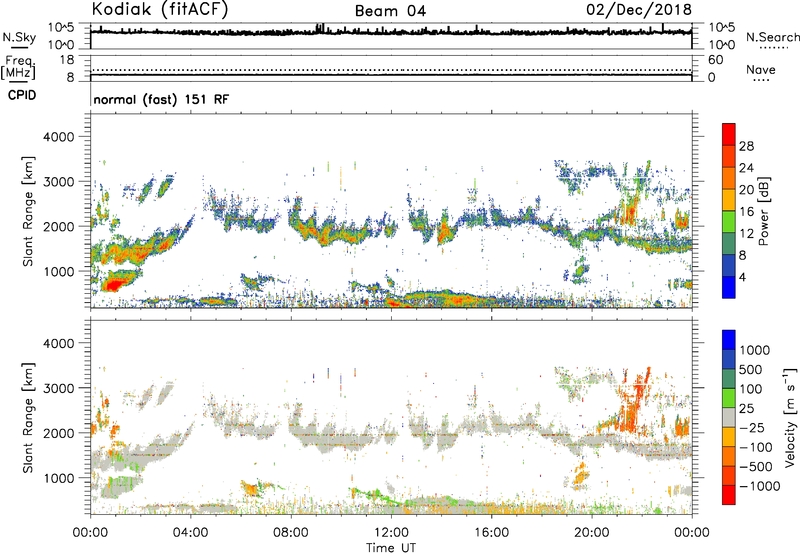Click "Slant Range [km]" on the power panel
800x554 pixels.
pyautogui.click(x=28, y=211)
